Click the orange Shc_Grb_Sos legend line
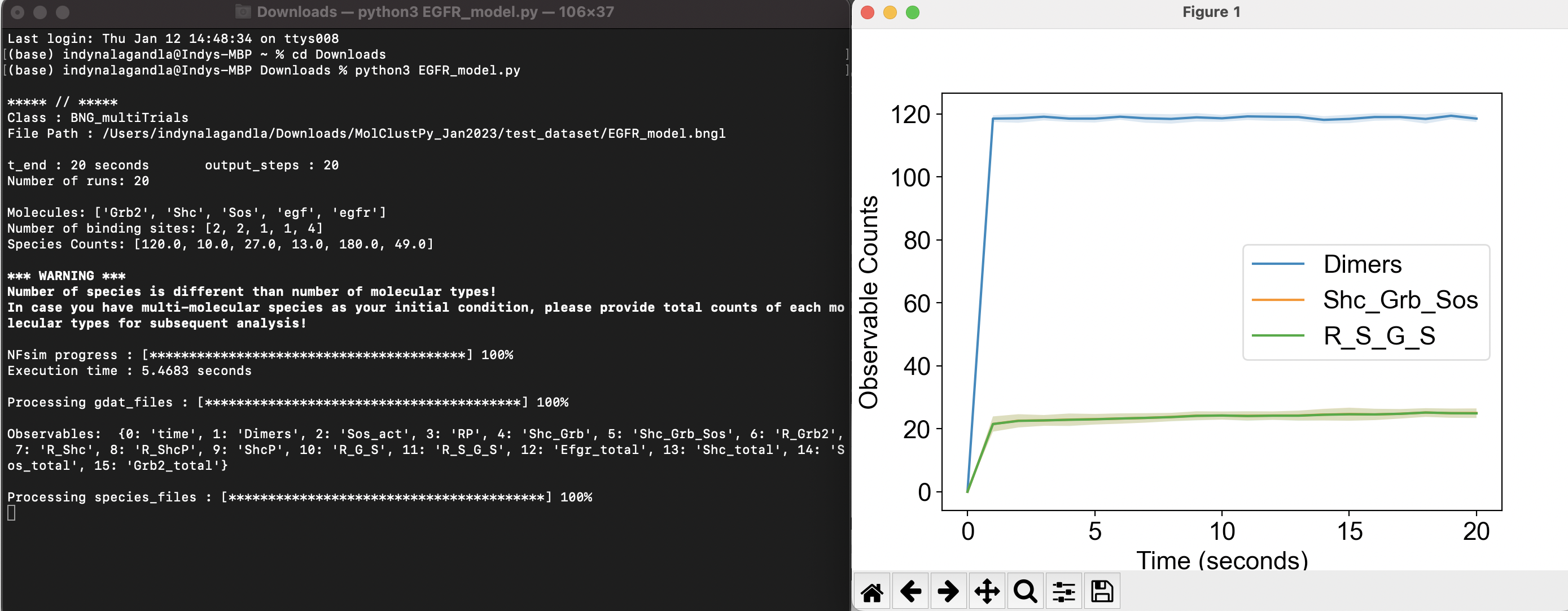 1278,300
